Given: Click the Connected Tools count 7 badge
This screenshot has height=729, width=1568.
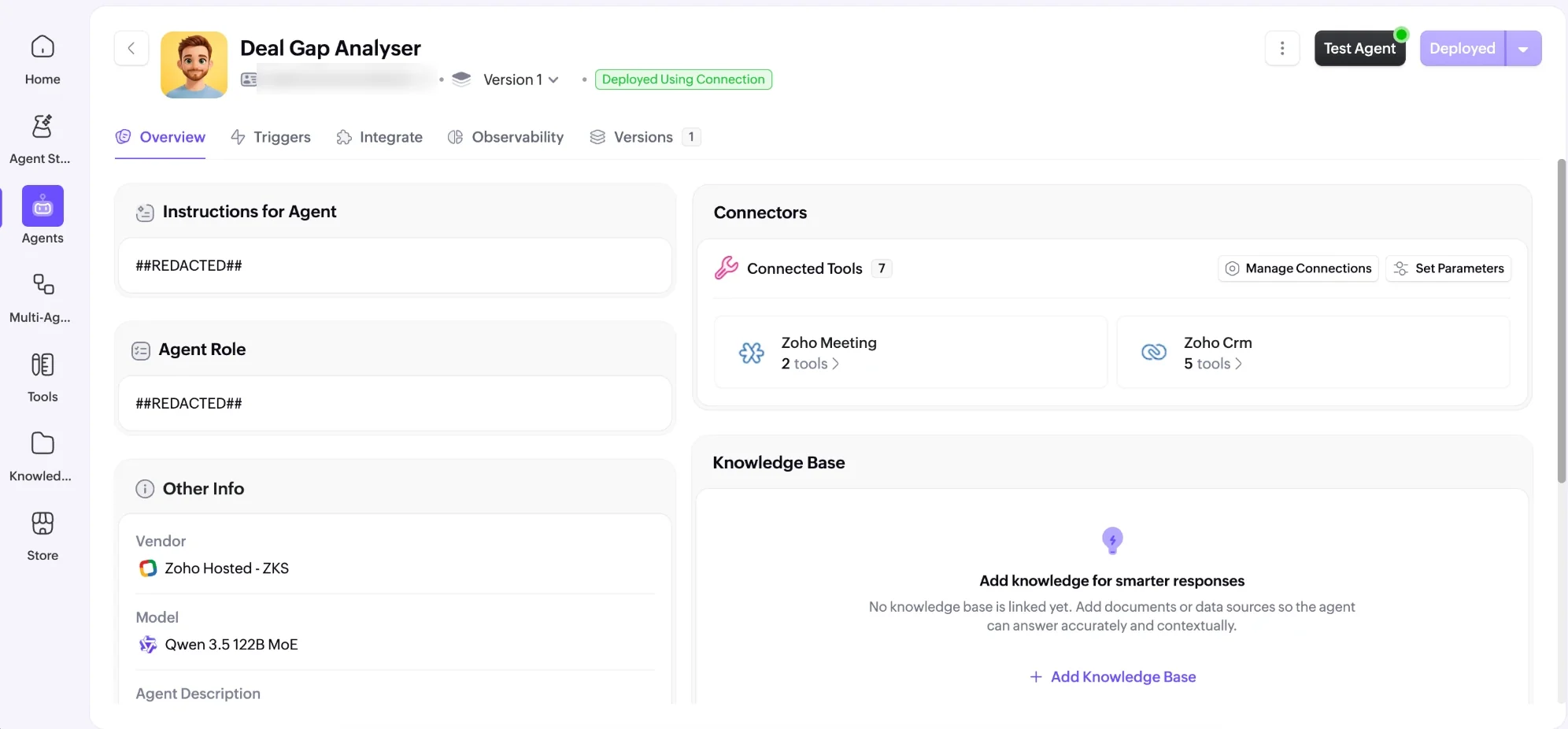Looking at the screenshot, I should point(882,268).
